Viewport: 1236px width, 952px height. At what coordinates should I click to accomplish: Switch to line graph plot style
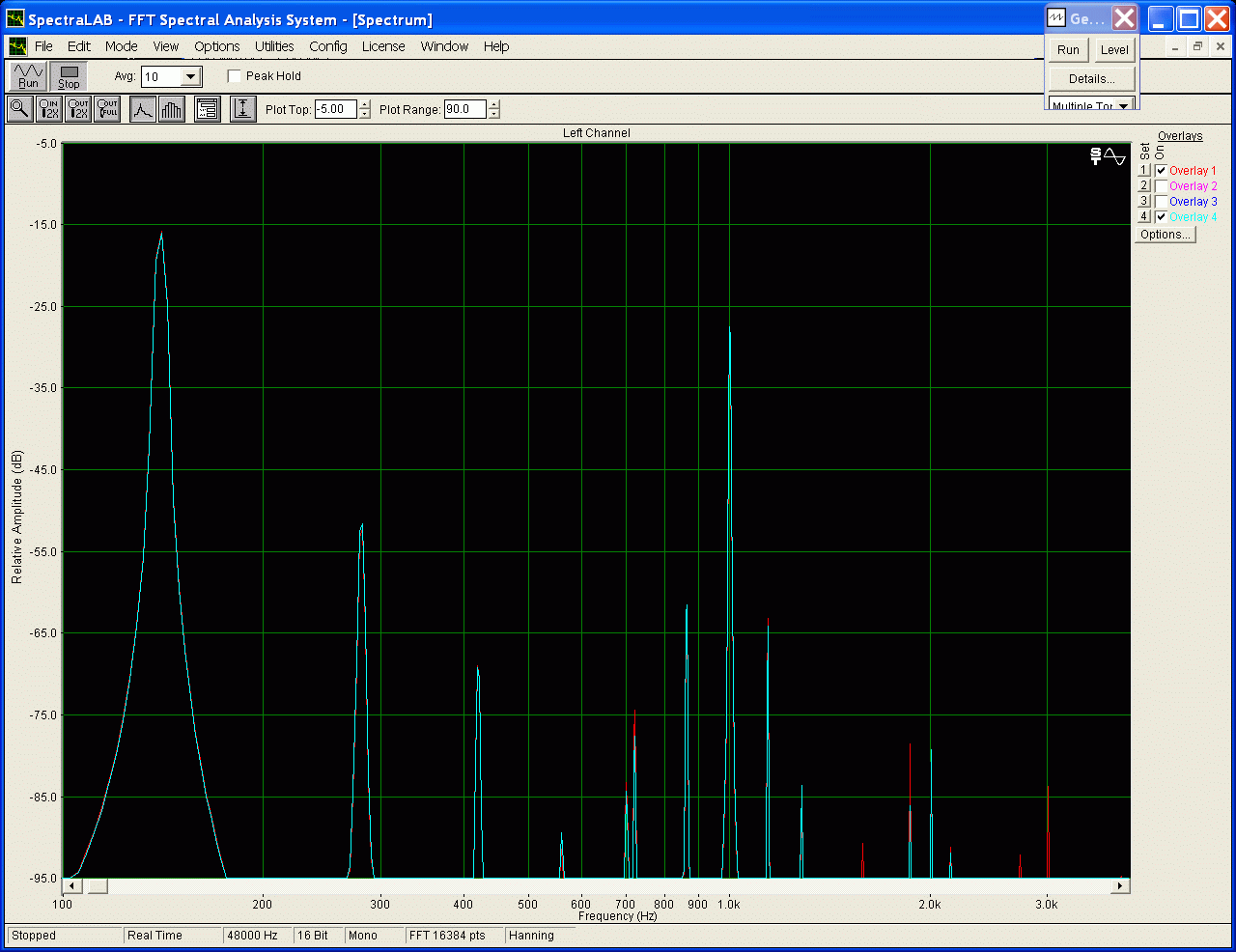143,109
